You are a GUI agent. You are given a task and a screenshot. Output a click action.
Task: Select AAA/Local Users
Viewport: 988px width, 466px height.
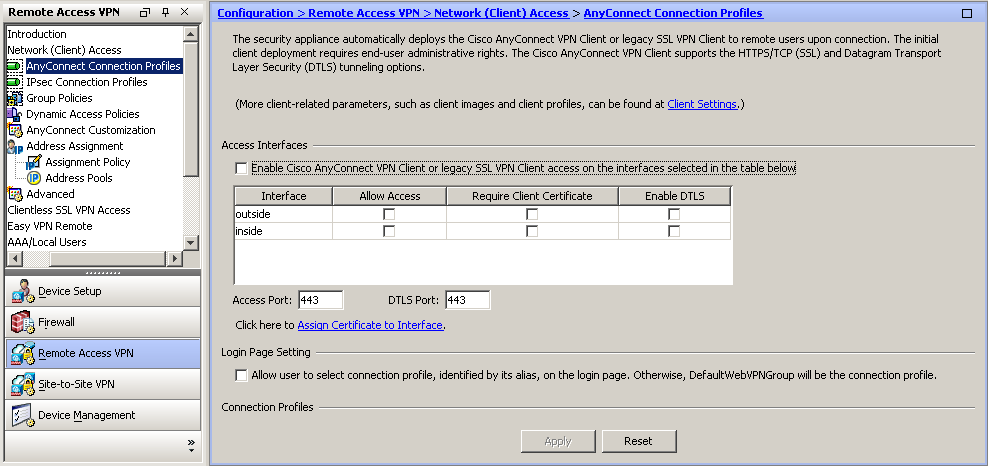(47, 242)
